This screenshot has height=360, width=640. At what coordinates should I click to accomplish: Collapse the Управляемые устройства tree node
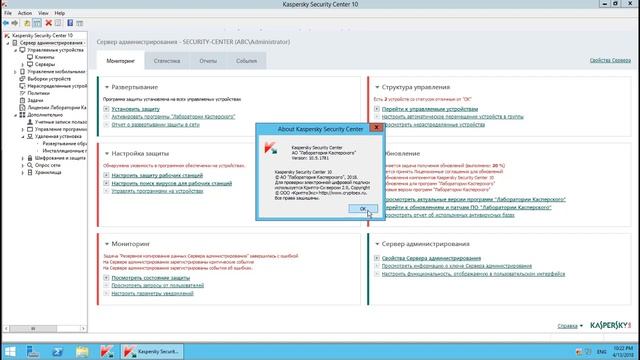[16, 50]
